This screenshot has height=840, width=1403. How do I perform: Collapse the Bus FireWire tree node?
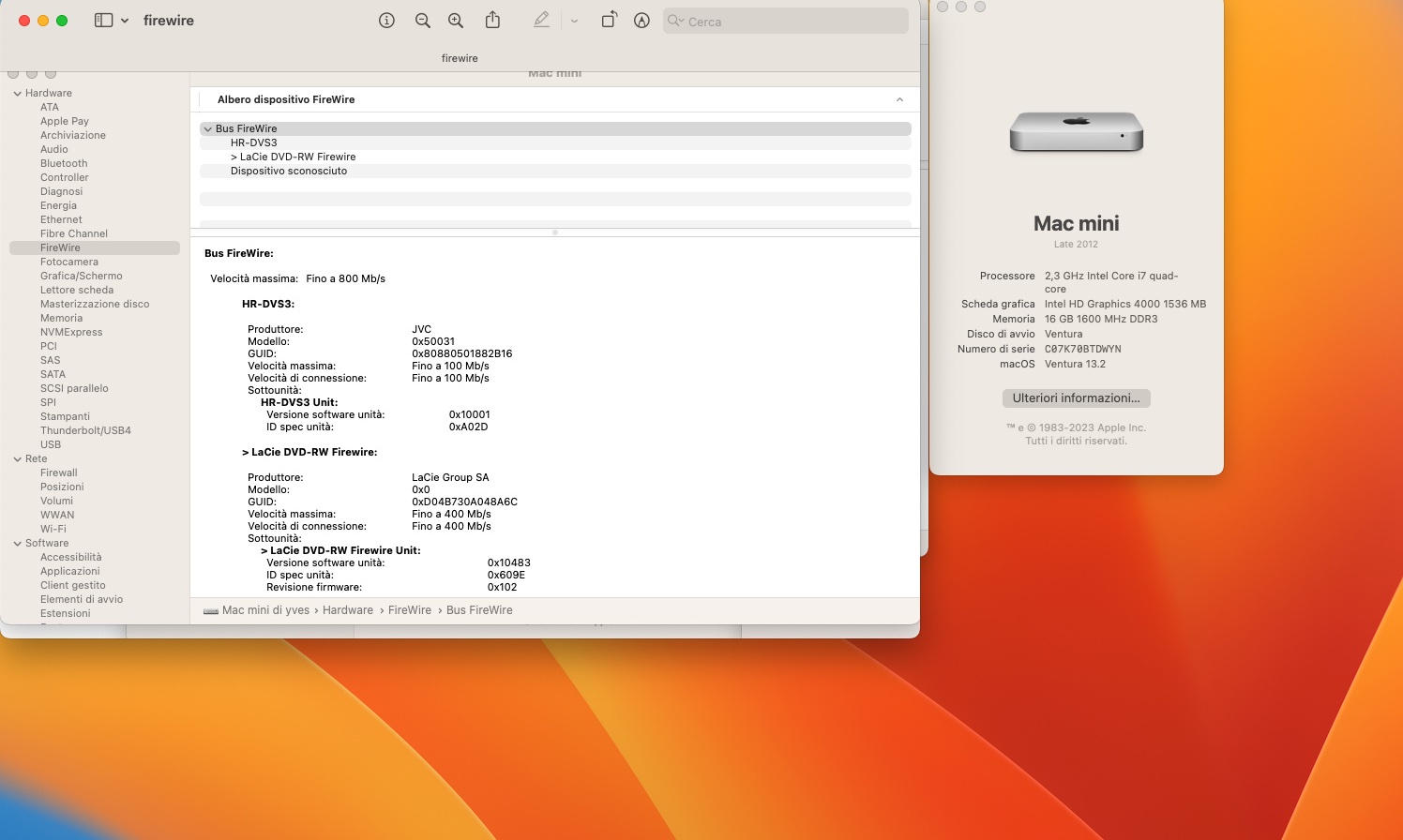(x=207, y=129)
